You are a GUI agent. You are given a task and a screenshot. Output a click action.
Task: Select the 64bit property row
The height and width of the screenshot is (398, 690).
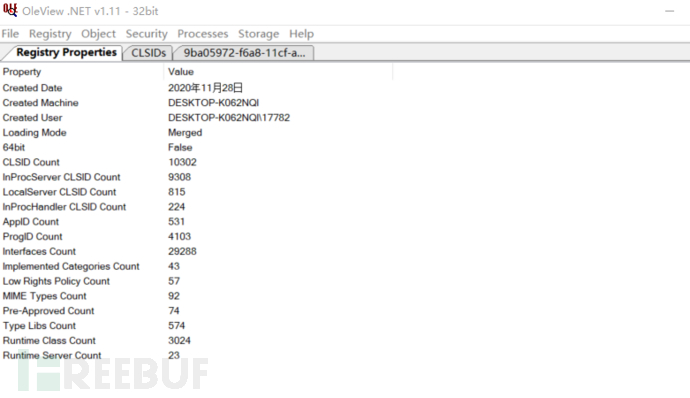pos(14,147)
